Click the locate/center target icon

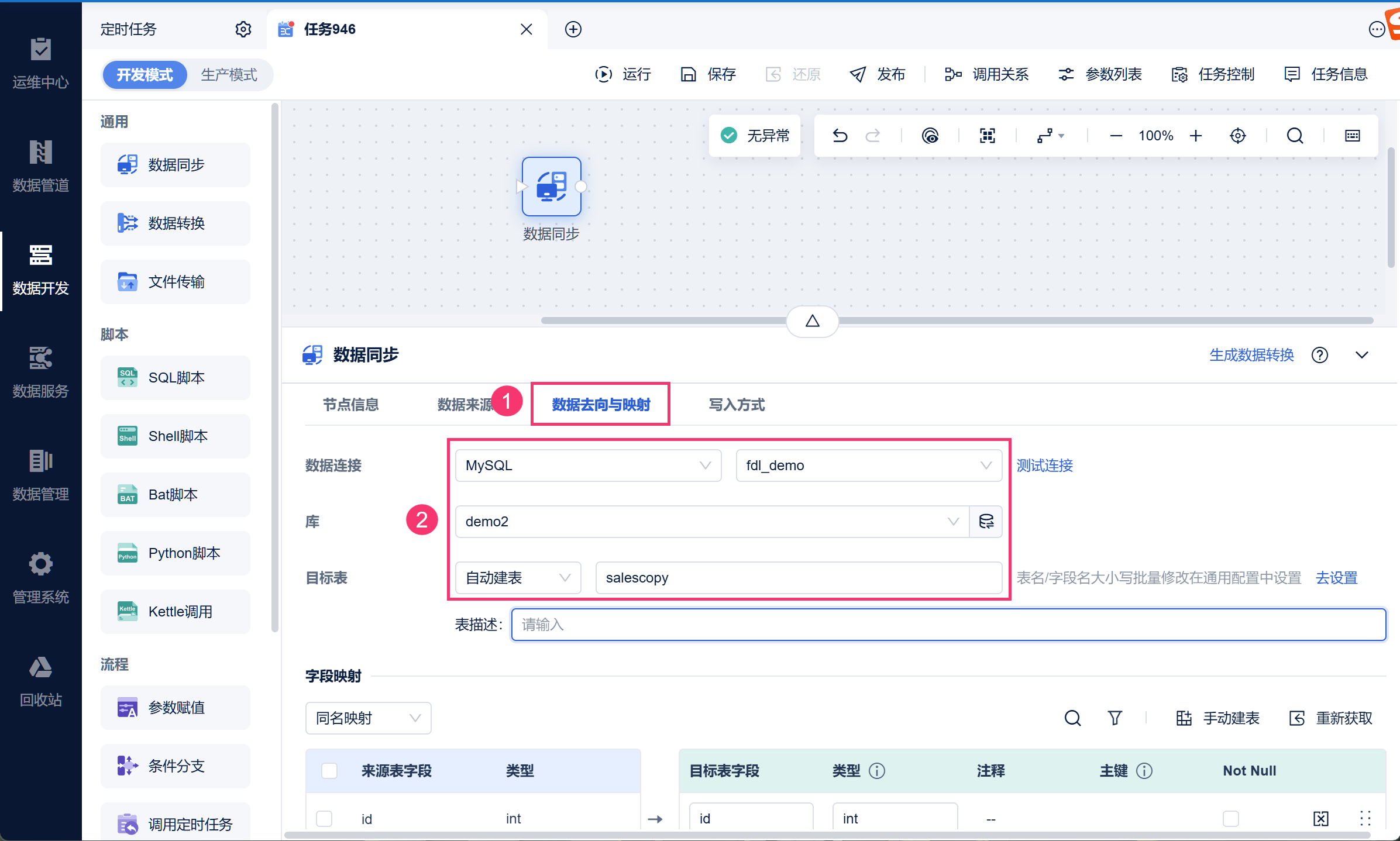[1237, 136]
